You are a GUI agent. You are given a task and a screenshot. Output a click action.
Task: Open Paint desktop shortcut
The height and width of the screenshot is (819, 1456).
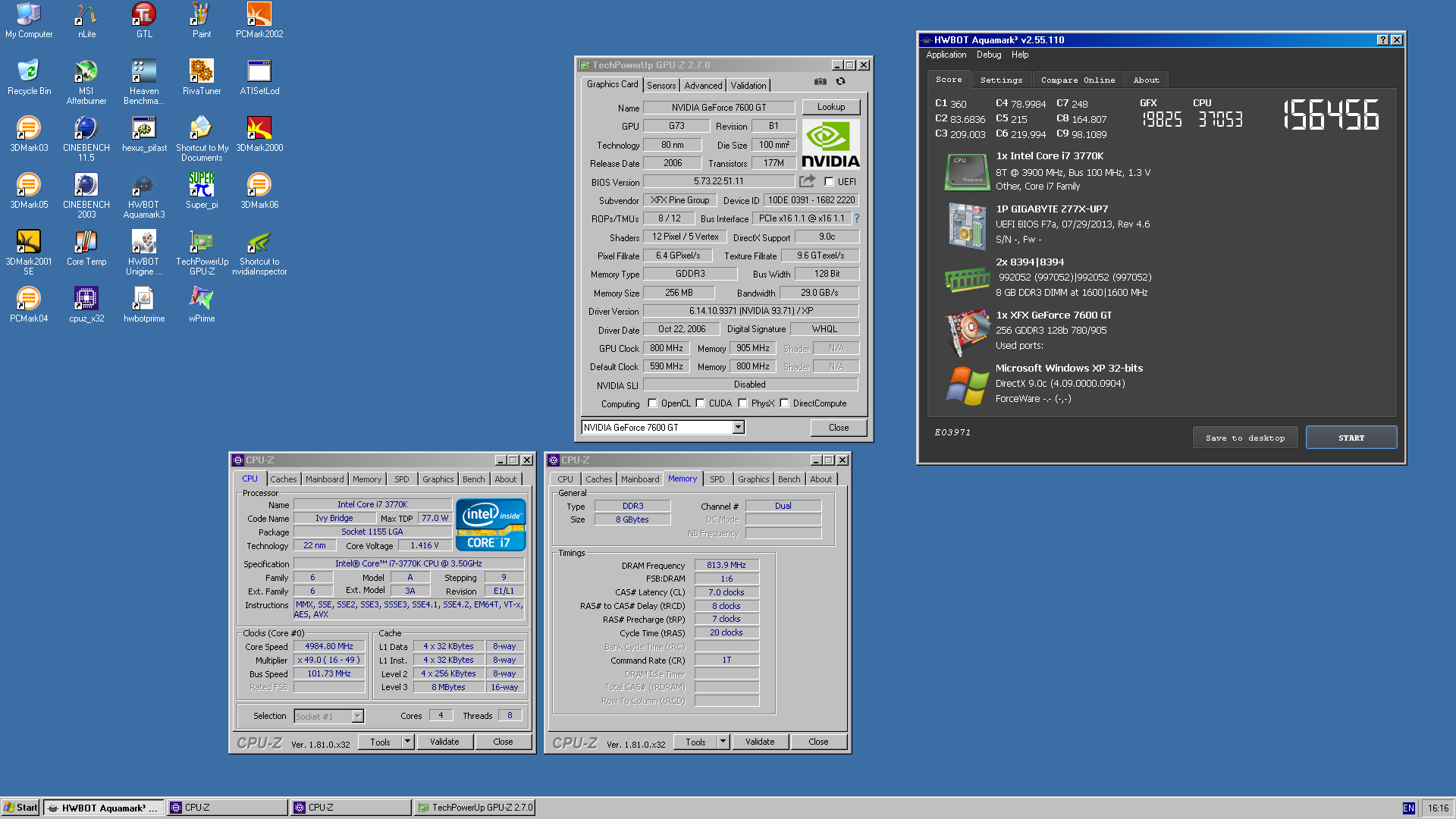[202, 20]
